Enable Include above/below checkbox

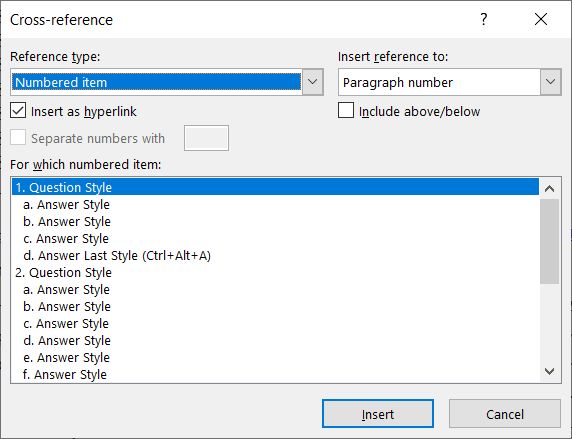346,111
